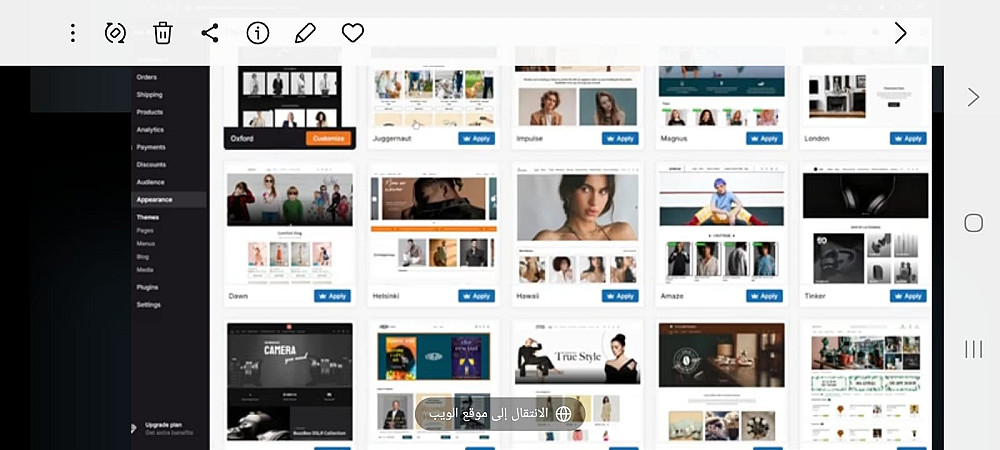
Task: Open Plugins in the sidebar
Action: (147, 287)
